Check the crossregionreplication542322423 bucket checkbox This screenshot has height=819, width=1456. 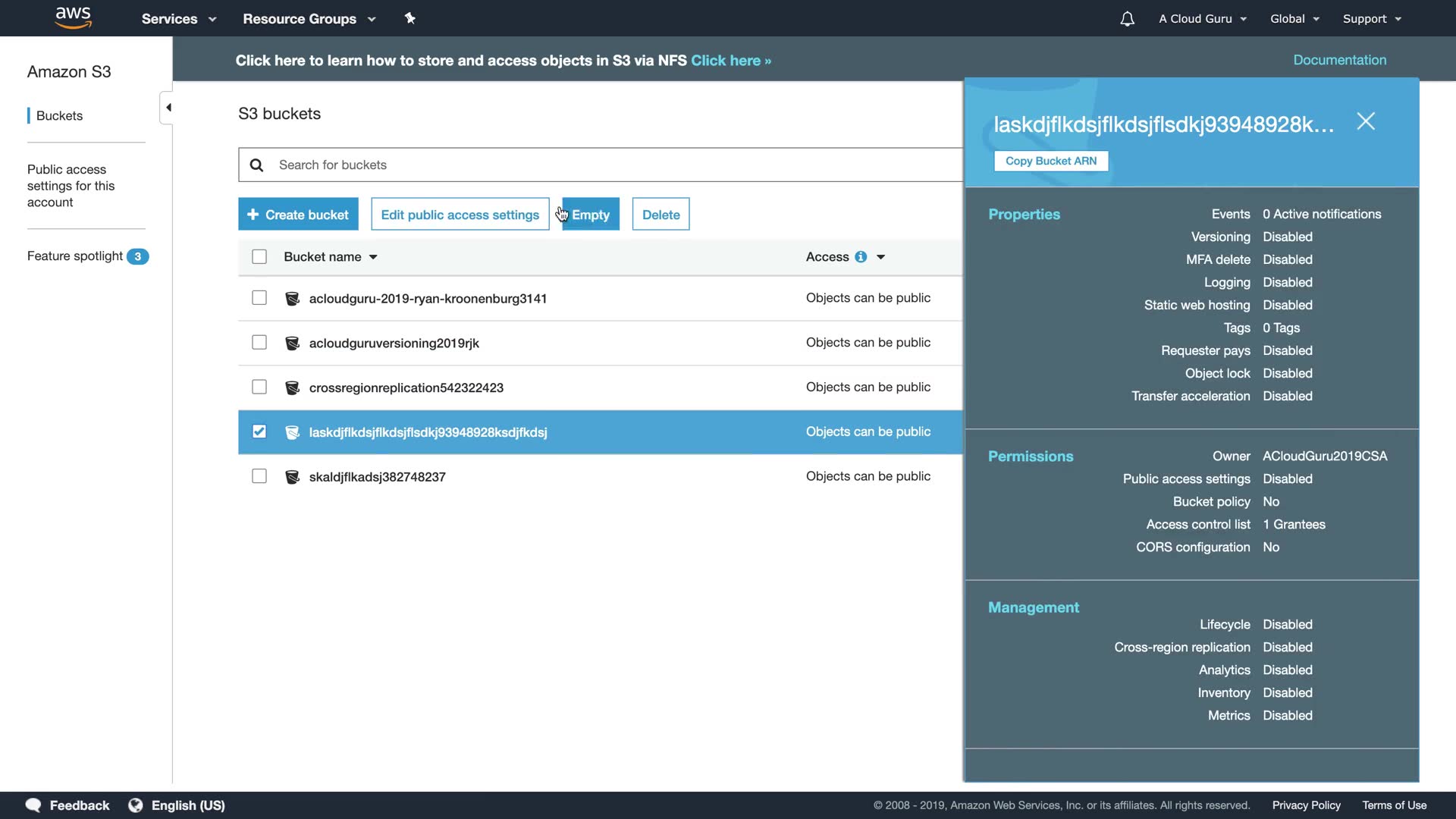(259, 388)
